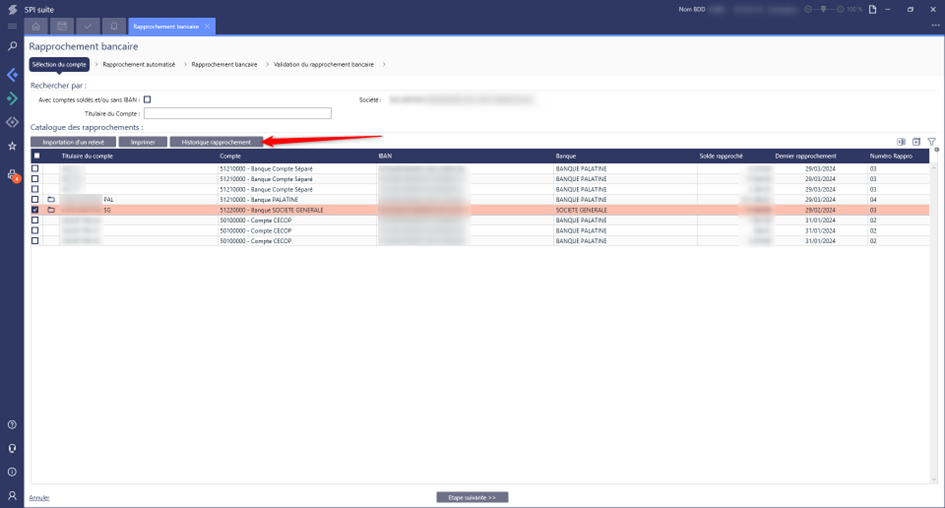This screenshot has height=508, width=945.
Task: Click the SPI suite logo icon
Action: click(12, 10)
